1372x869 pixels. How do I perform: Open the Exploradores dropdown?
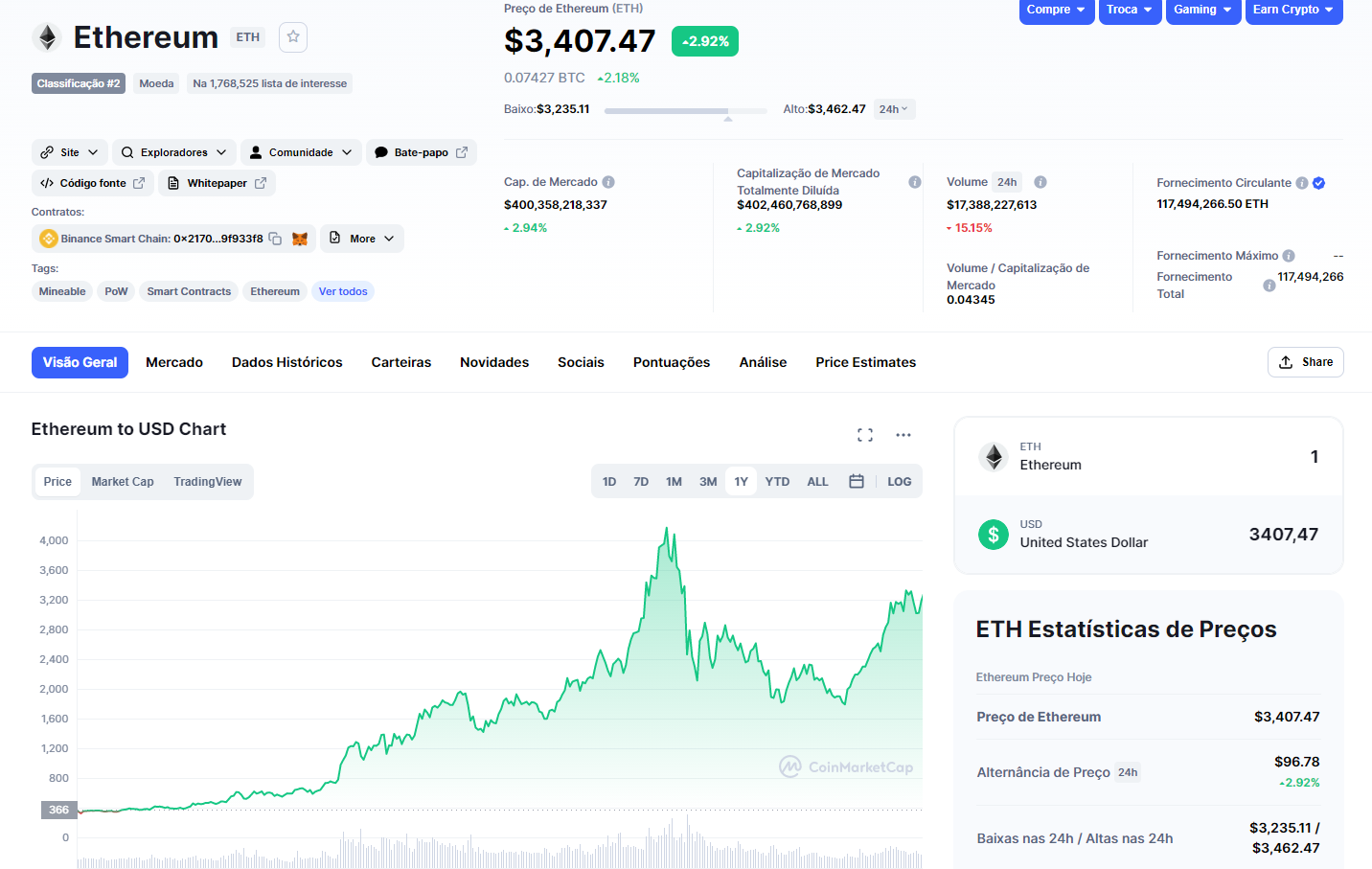click(x=174, y=152)
